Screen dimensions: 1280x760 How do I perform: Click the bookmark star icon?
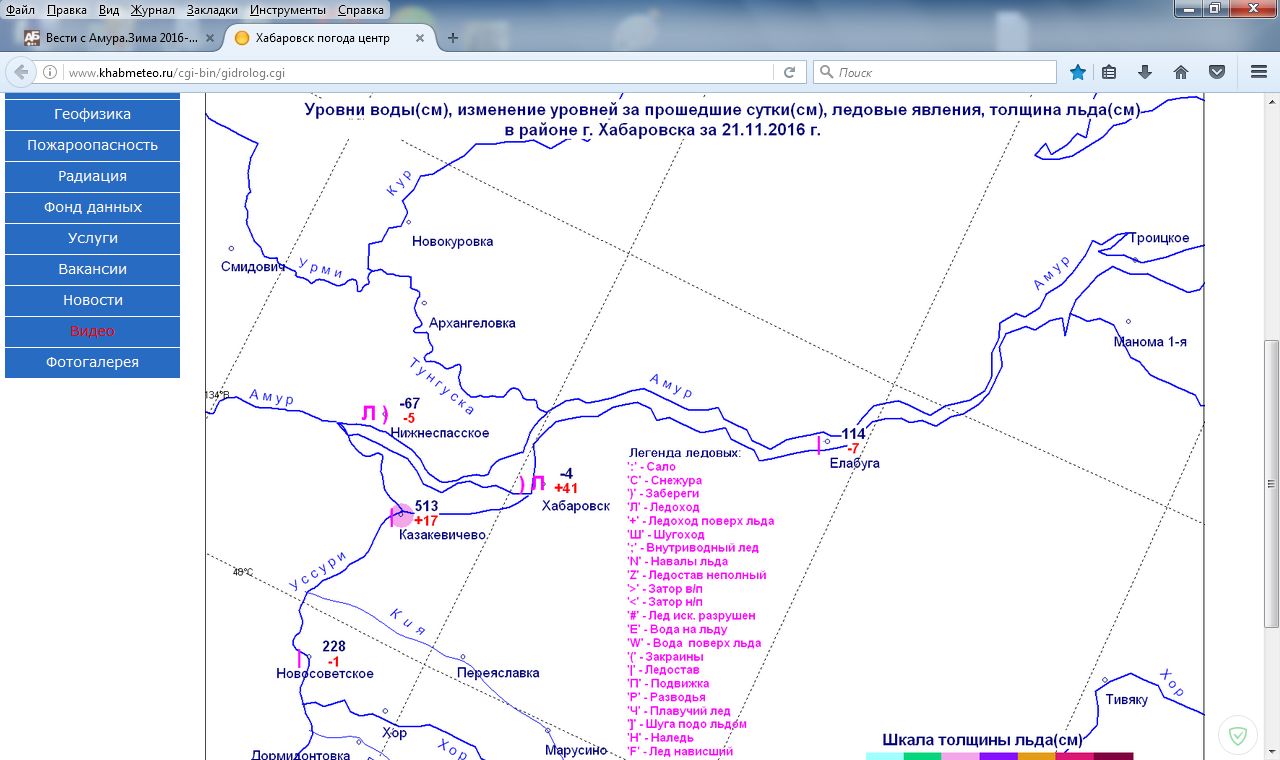(1077, 72)
